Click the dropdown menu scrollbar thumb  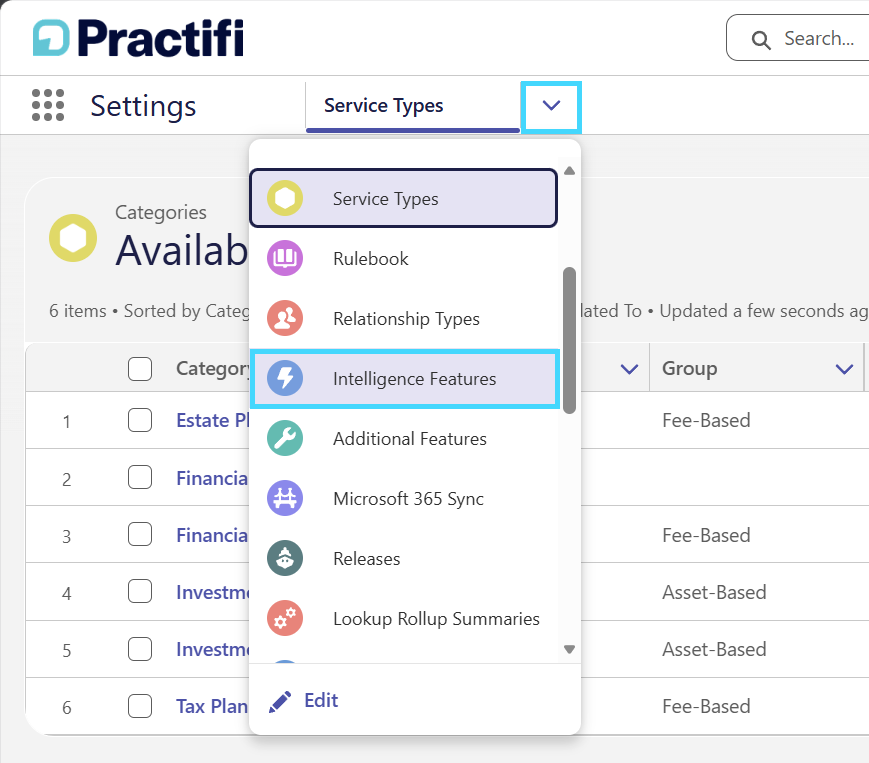[x=569, y=340]
